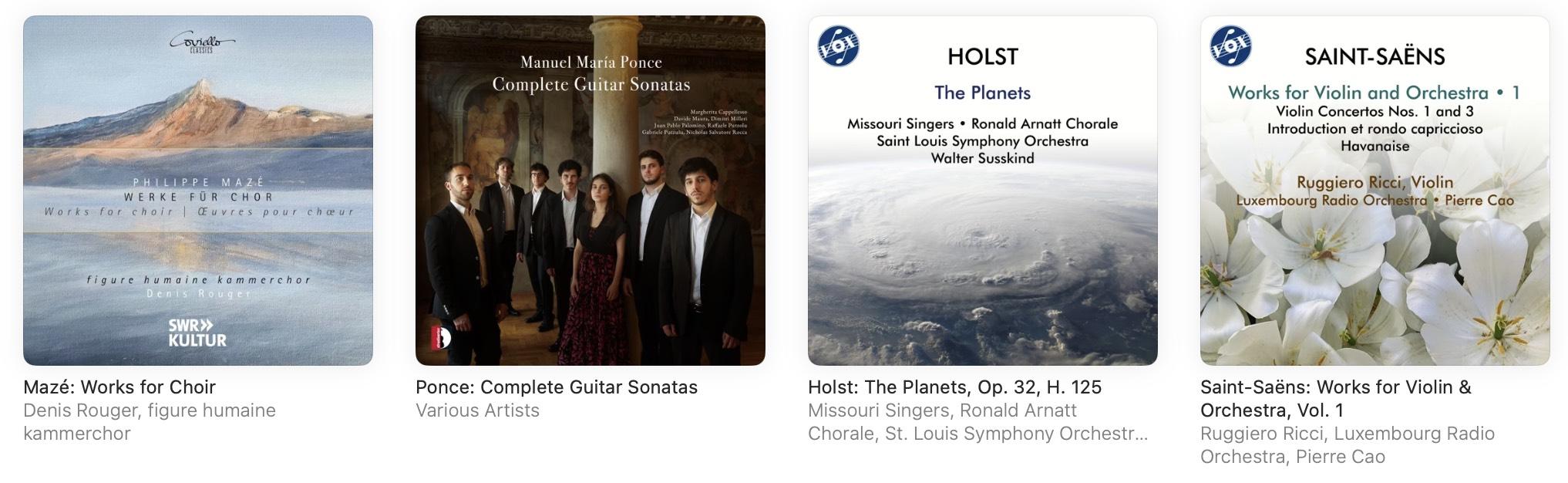
Task: Open title link Mazé: Works for Choir
Action: [x=119, y=387]
